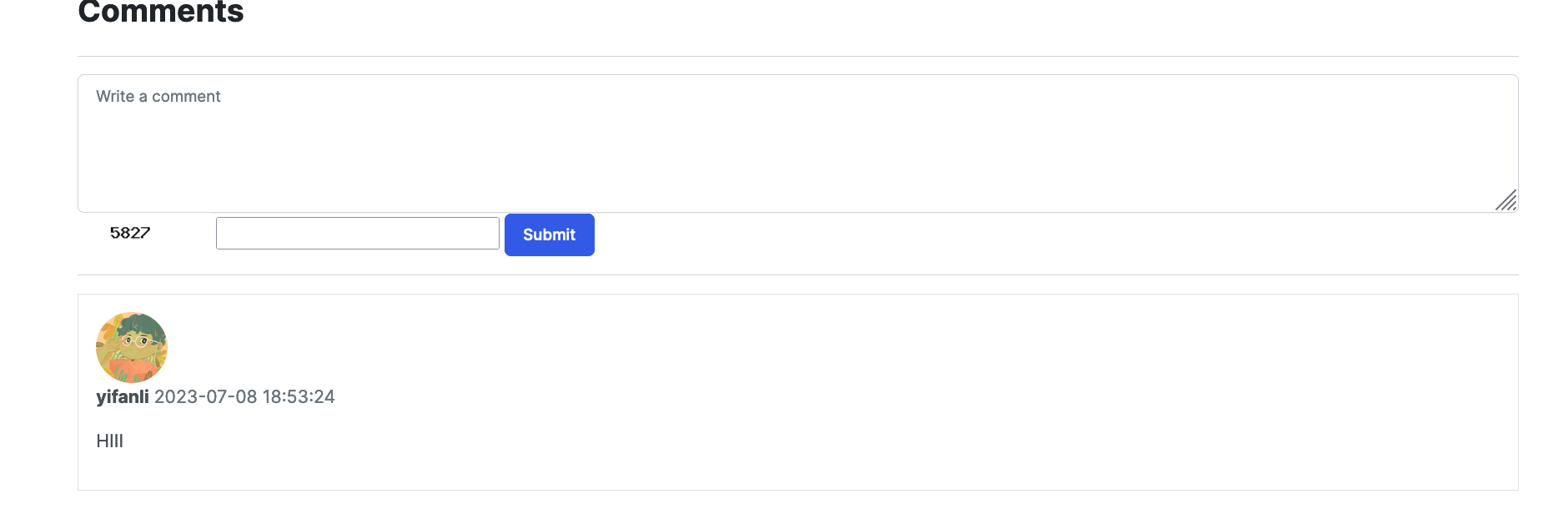Screen dimensions: 1568x519
Task: Grab the comment box resize handle
Action: point(1505,200)
